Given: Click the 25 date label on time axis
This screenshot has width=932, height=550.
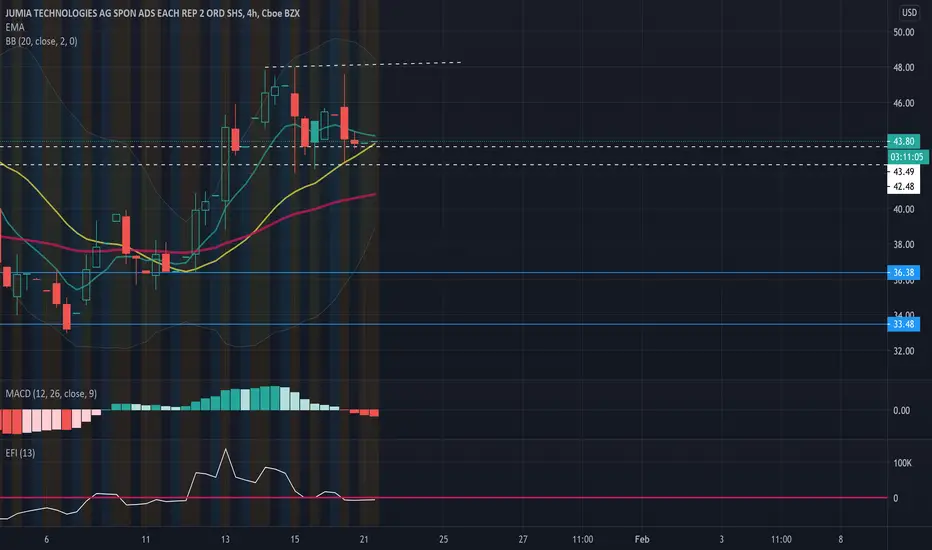Looking at the screenshot, I should [443, 539].
